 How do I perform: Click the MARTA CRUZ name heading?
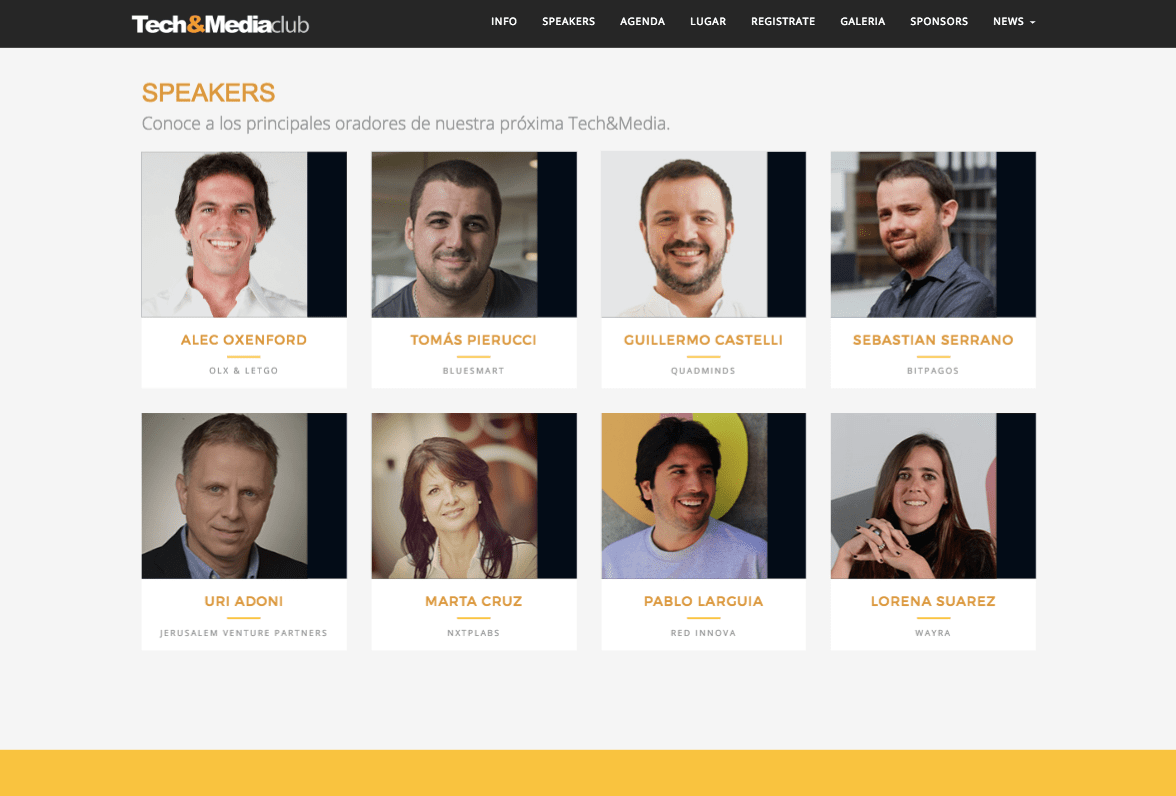[473, 601]
